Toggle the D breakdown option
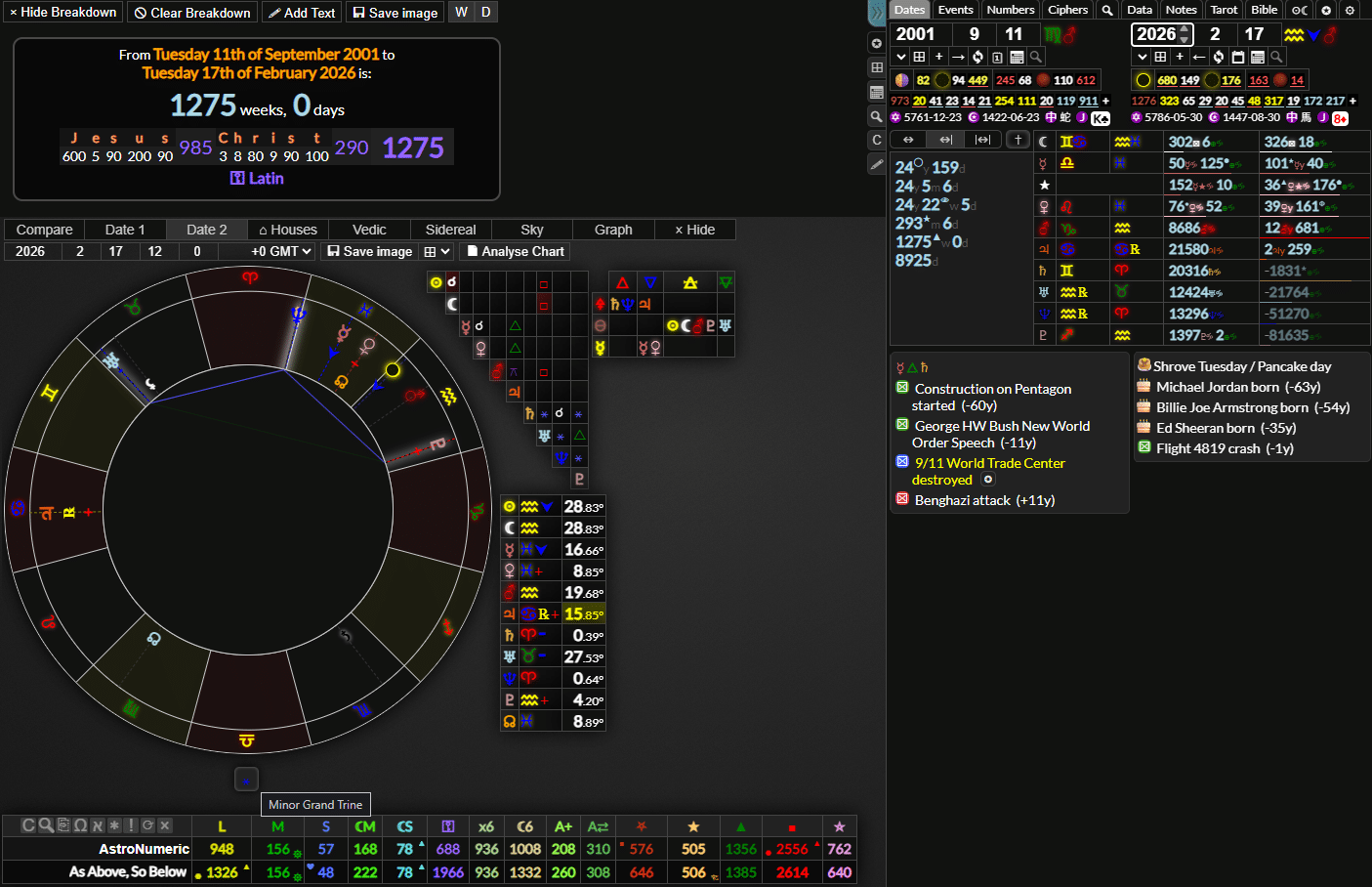This screenshot has width=1372, height=887. (x=485, y=12)
